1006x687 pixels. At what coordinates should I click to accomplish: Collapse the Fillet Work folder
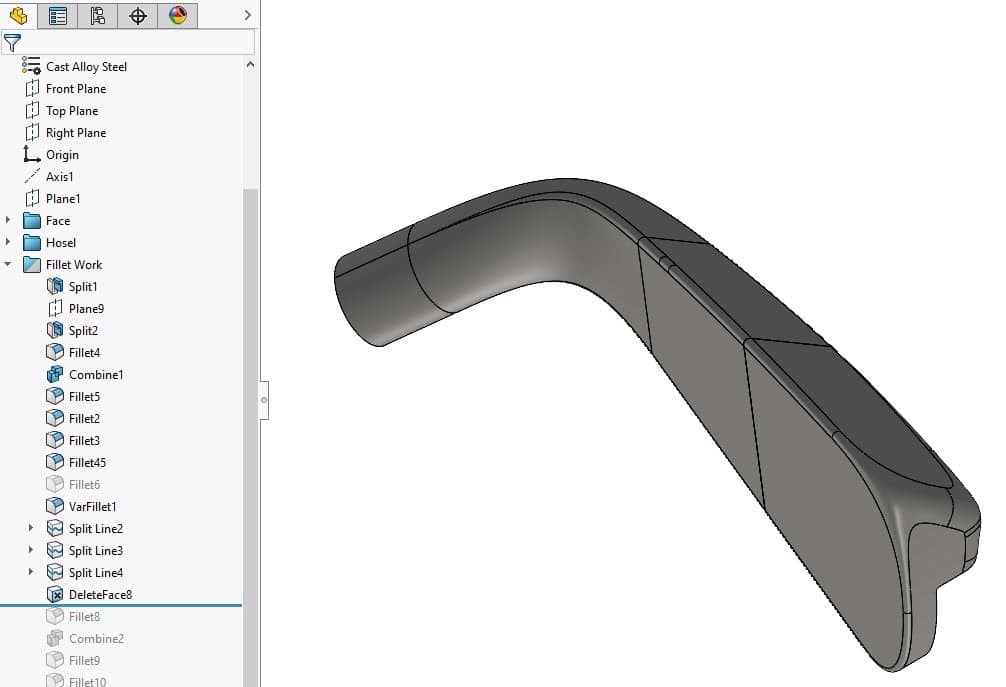(x=9, y=265)
